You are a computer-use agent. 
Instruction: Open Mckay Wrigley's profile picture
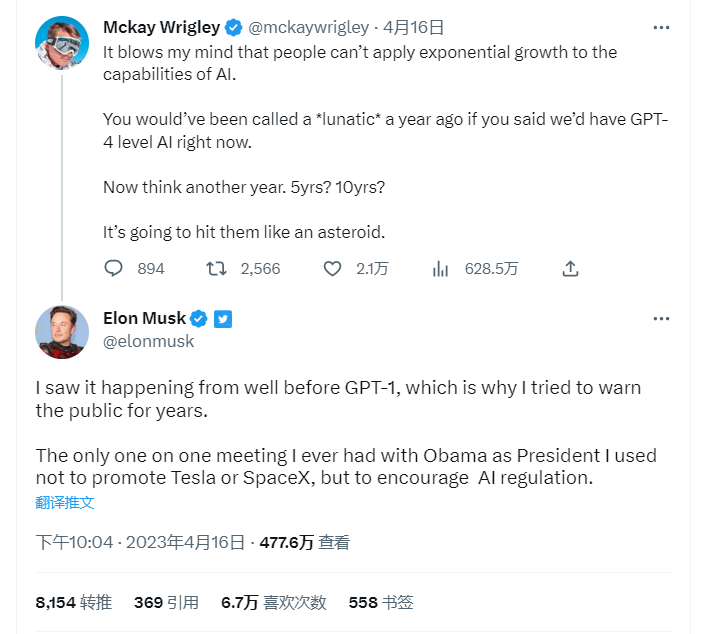pyautogui.click(x=62, y=45)
